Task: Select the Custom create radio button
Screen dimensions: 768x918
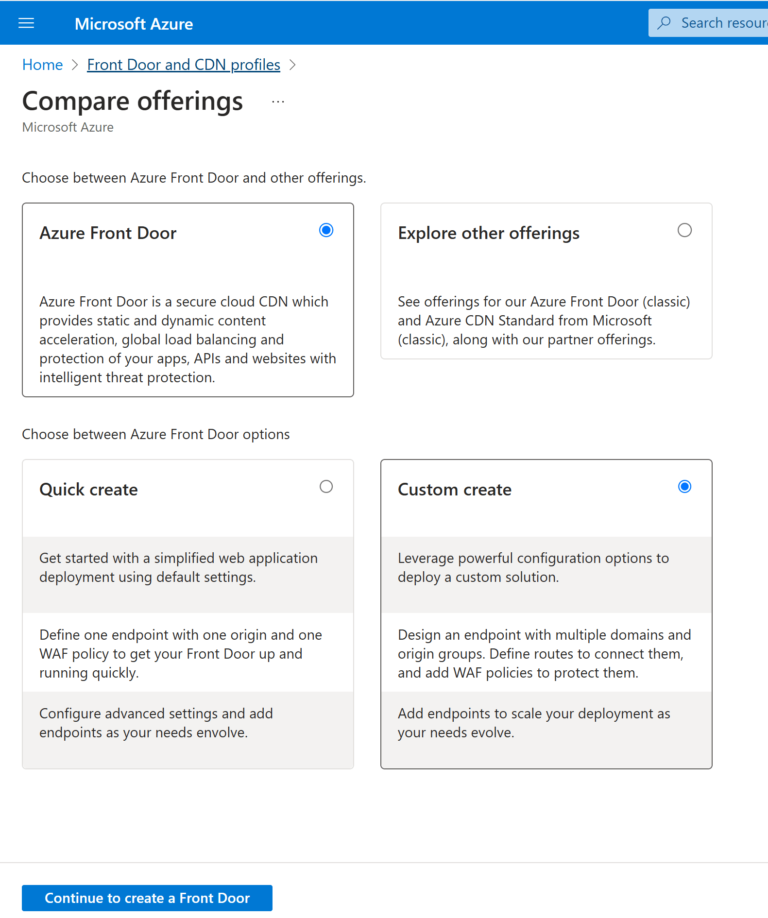Action: (x=684, y=485)
